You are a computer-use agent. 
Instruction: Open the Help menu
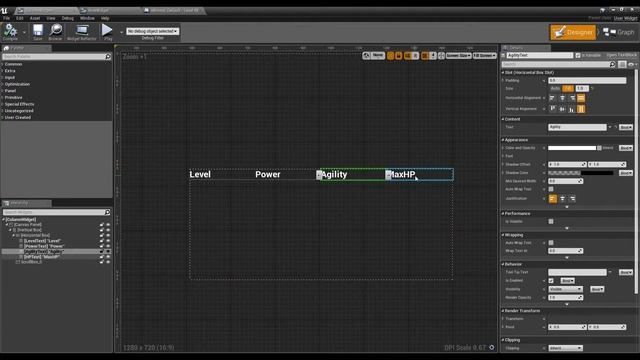pos(105,18)
